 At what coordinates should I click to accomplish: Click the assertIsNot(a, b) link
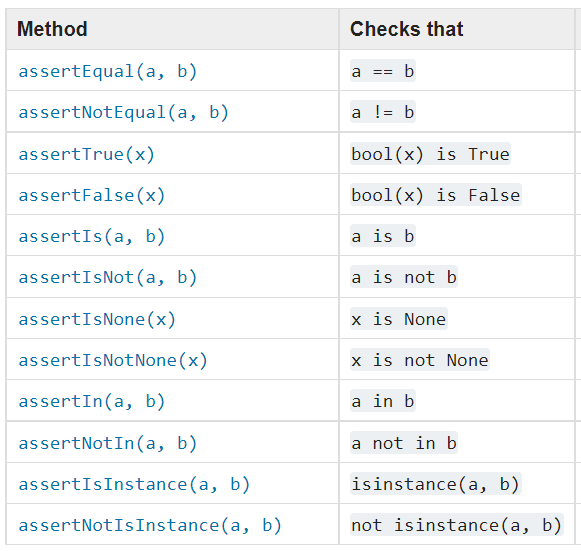pyautogui.click(x=107, y=278)
